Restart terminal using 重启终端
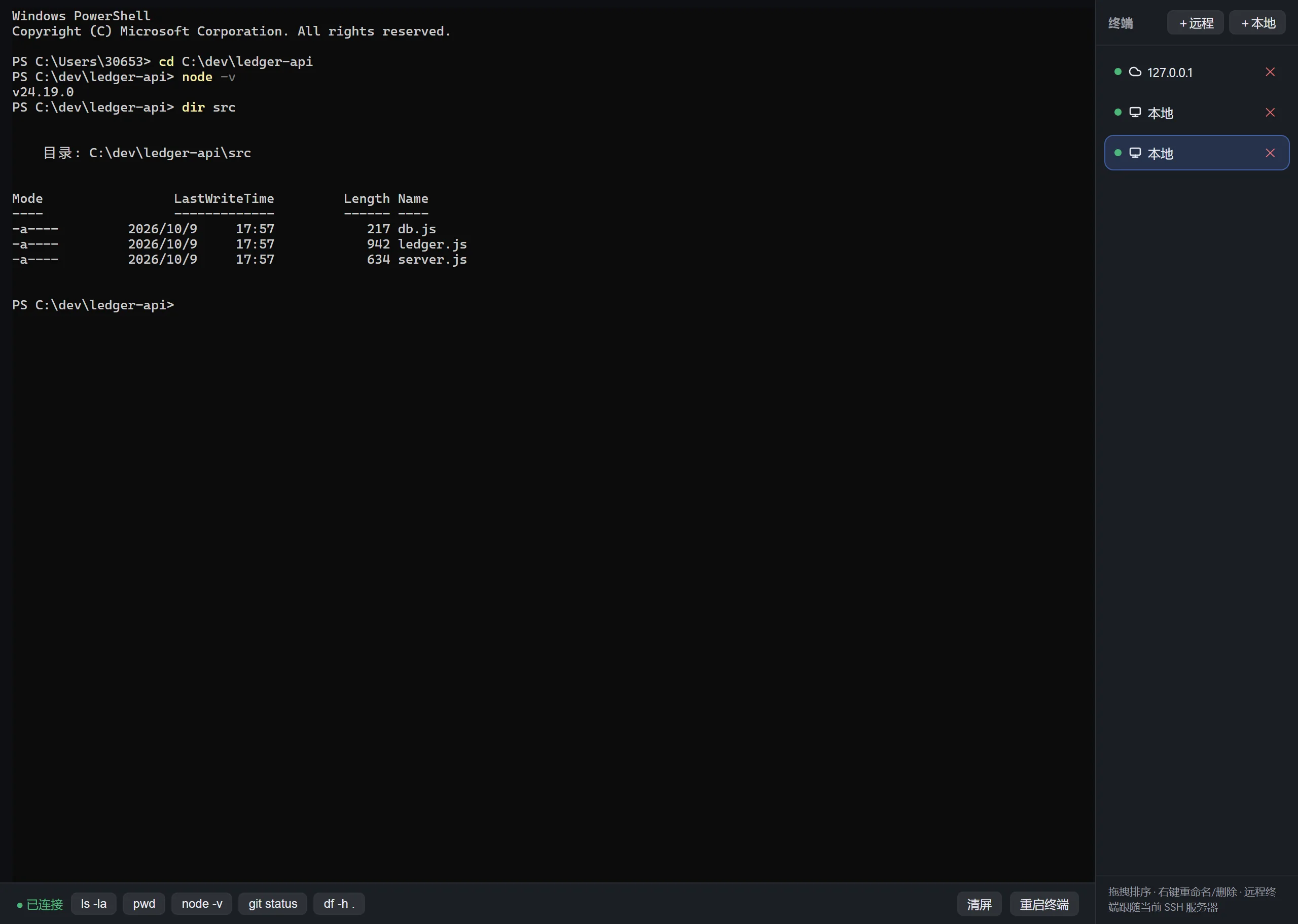Screen dimensions: 1298x924 [1044, 904]
